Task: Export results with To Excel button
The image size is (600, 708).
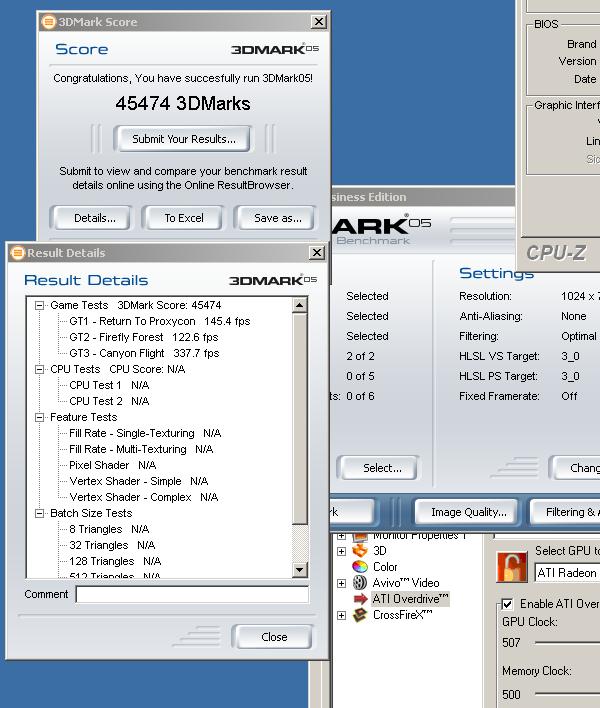Action: point(183,218)
